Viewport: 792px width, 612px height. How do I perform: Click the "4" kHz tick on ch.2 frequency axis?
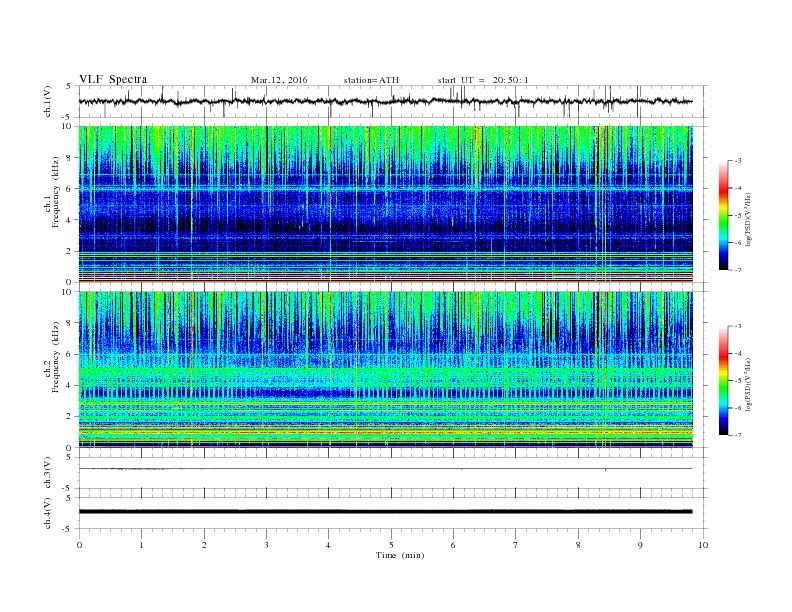69,385
